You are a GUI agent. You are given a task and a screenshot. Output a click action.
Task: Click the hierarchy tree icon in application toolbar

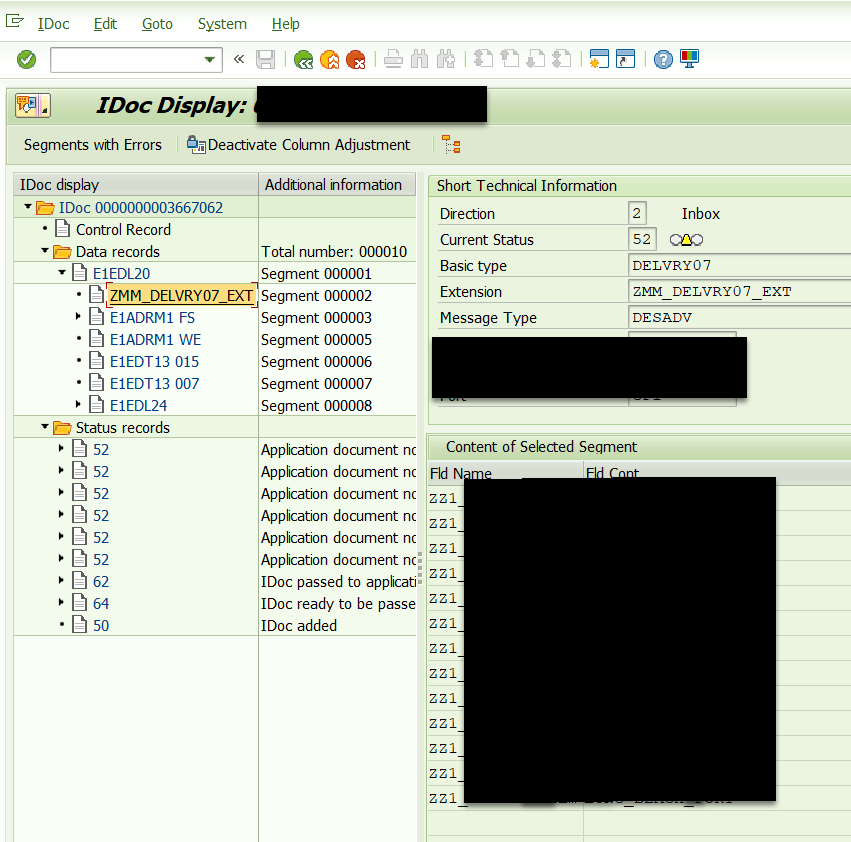tap(451, 145)
